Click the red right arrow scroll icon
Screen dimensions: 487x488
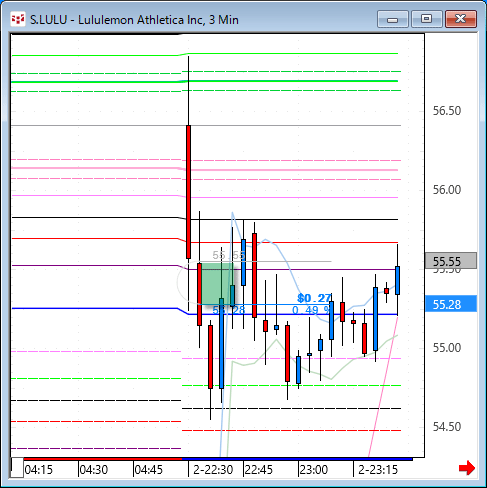coord(467,468)
